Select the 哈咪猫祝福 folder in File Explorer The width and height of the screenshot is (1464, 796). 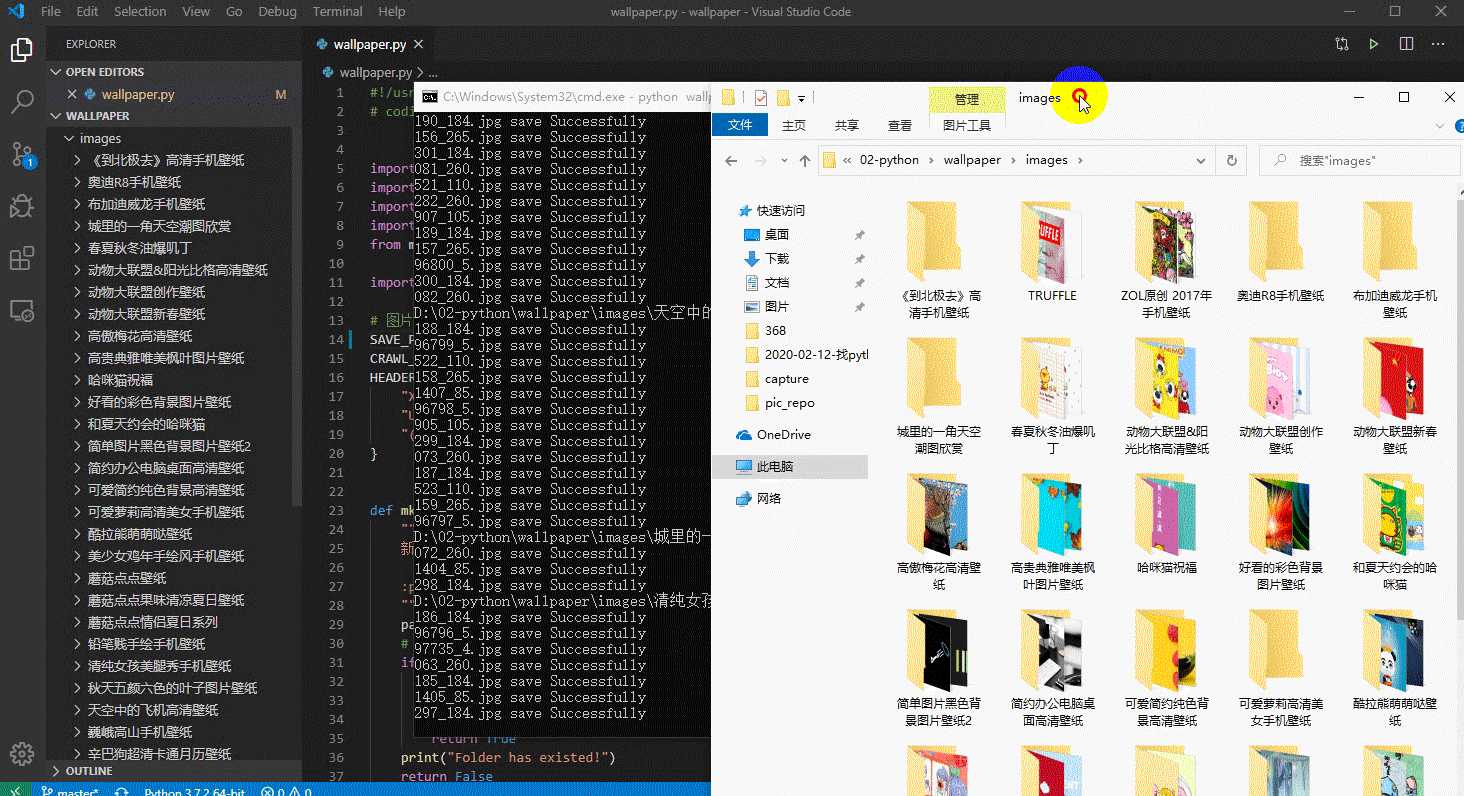coord(1167,525)
